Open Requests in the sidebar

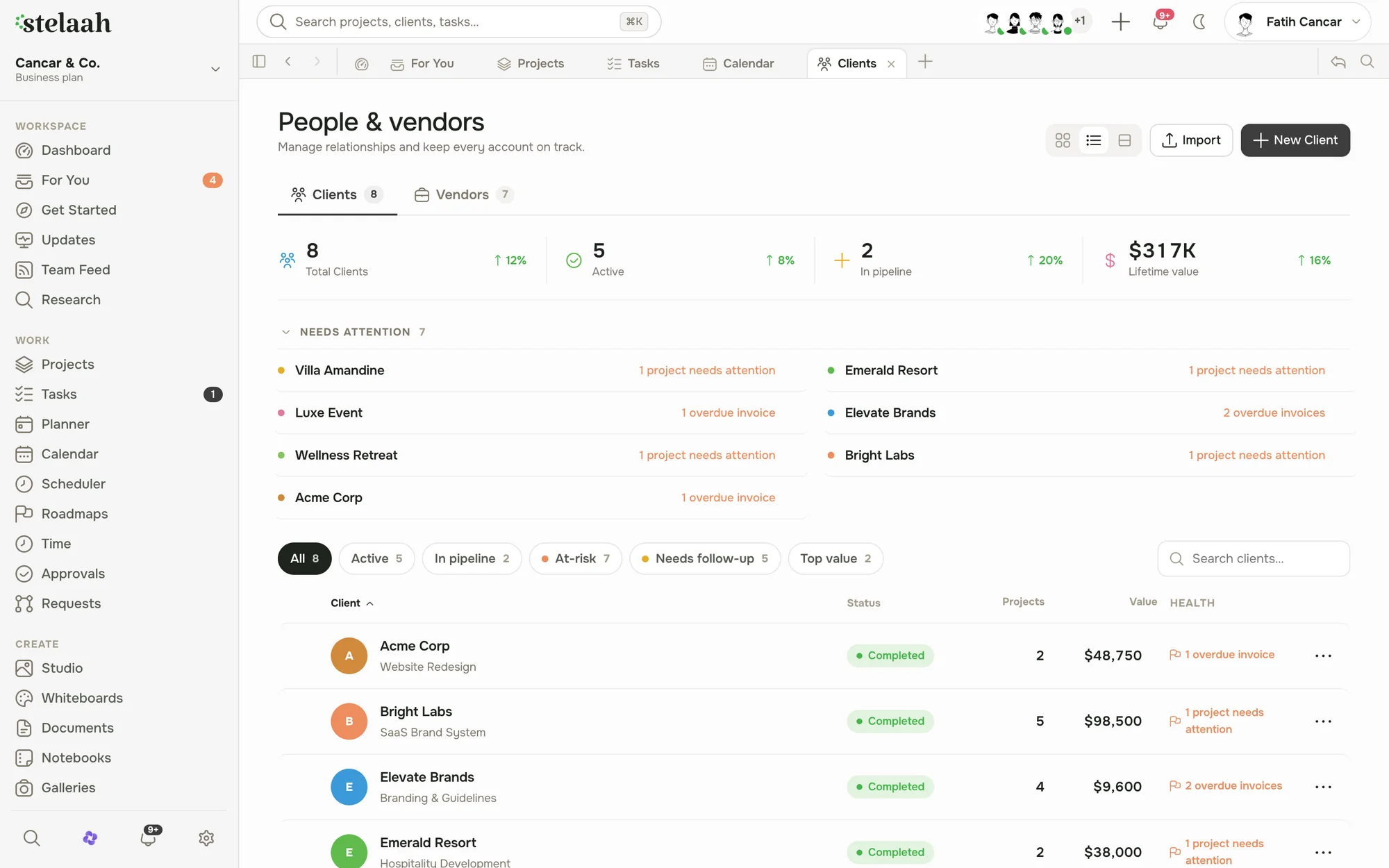[119, 603]
